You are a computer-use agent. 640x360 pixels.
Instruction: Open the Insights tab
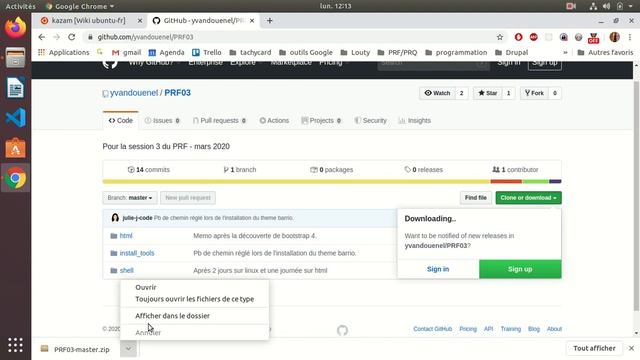(415, 120)
